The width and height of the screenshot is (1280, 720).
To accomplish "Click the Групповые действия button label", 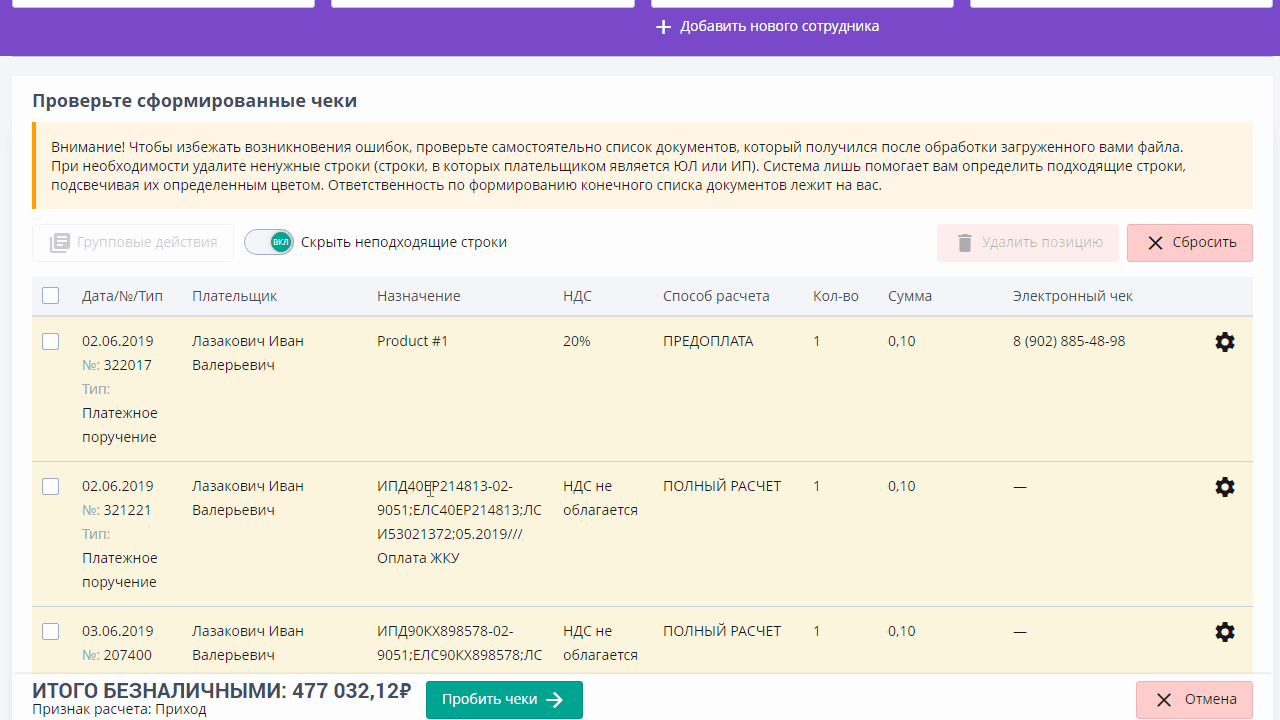I will 147,242.
